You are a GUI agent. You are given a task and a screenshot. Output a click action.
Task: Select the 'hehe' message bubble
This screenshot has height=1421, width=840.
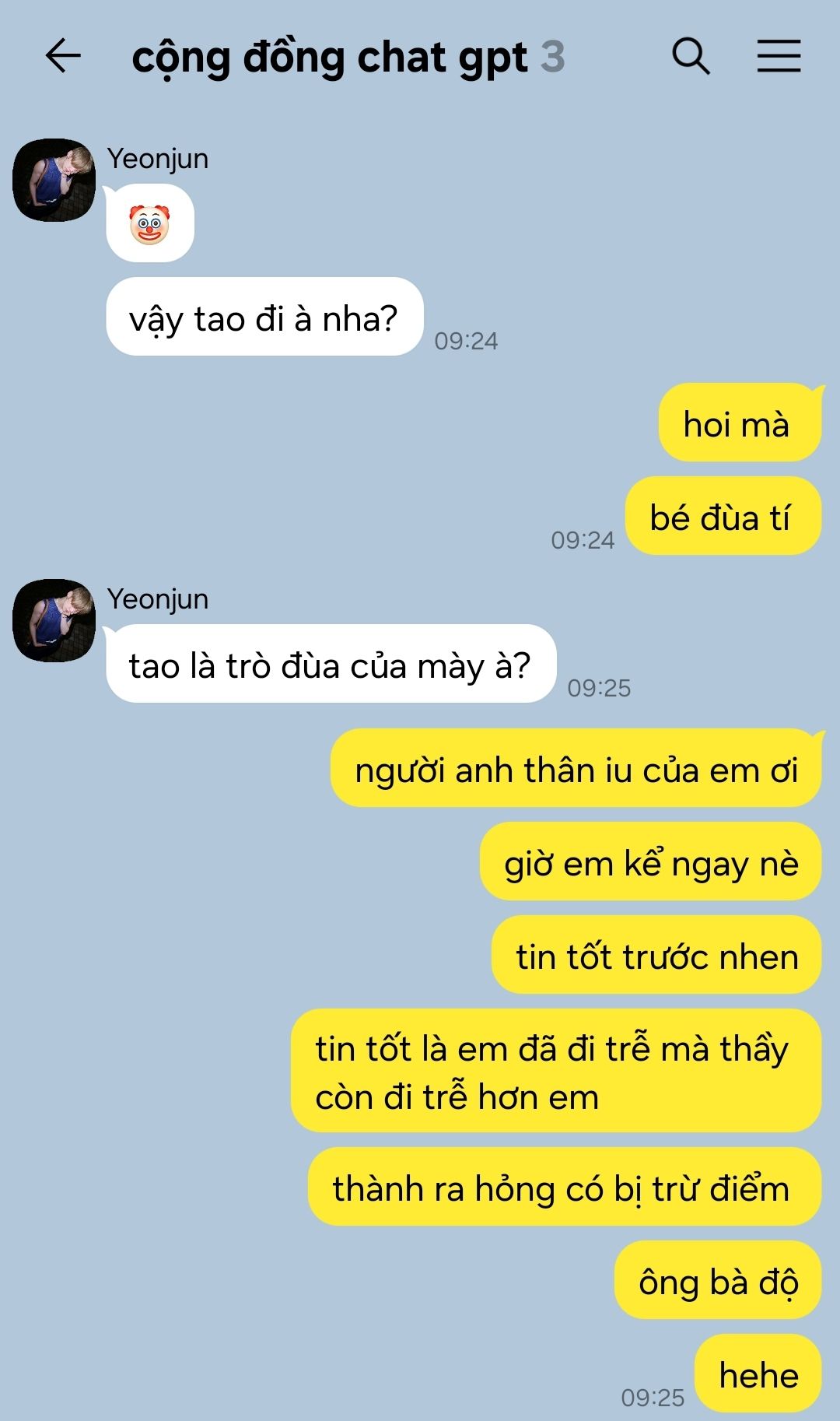tap(758, 1374)
